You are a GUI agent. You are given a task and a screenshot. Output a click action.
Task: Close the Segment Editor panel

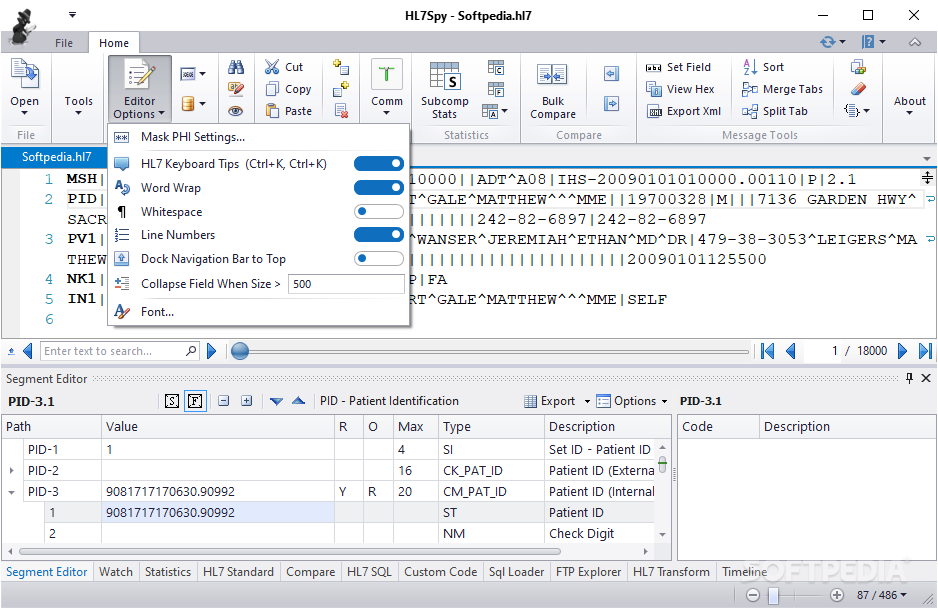(926, 378)
